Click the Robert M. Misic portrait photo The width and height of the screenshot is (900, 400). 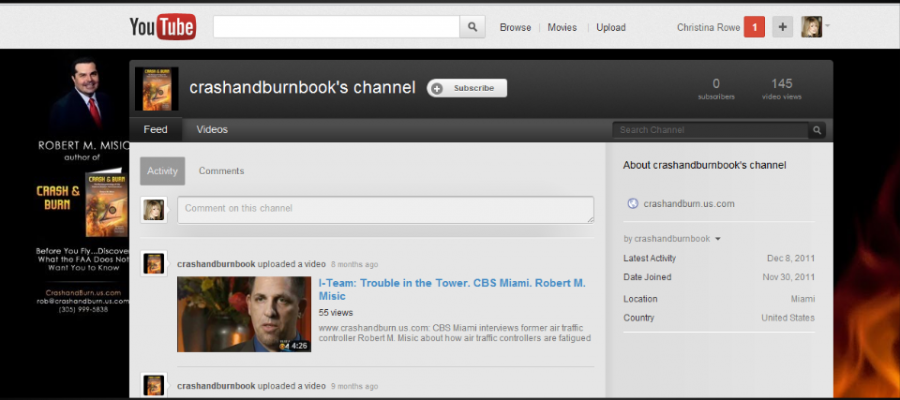[x=86, y=94]
